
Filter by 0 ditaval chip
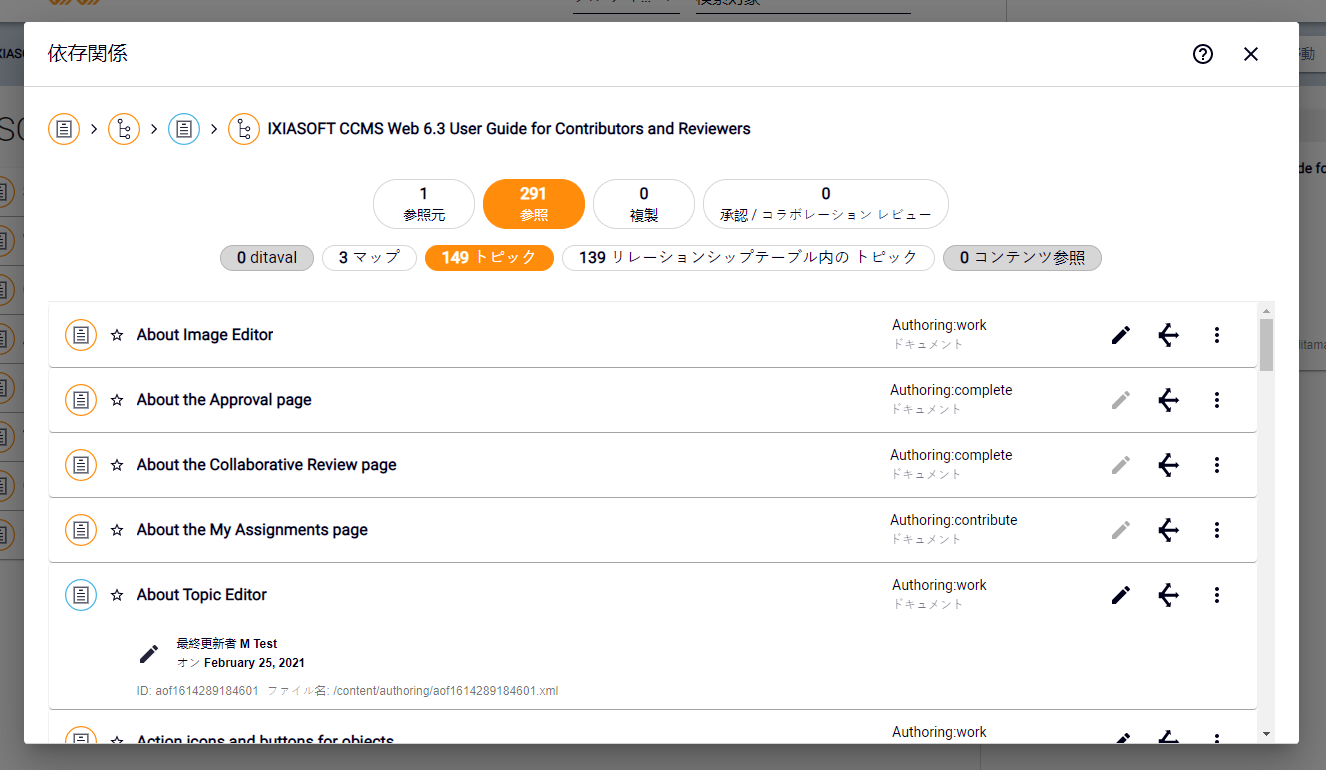click(267, 258)
